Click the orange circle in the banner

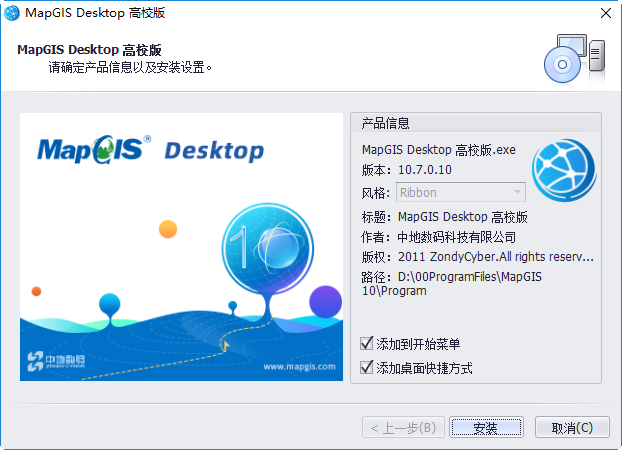click(168, 228)
